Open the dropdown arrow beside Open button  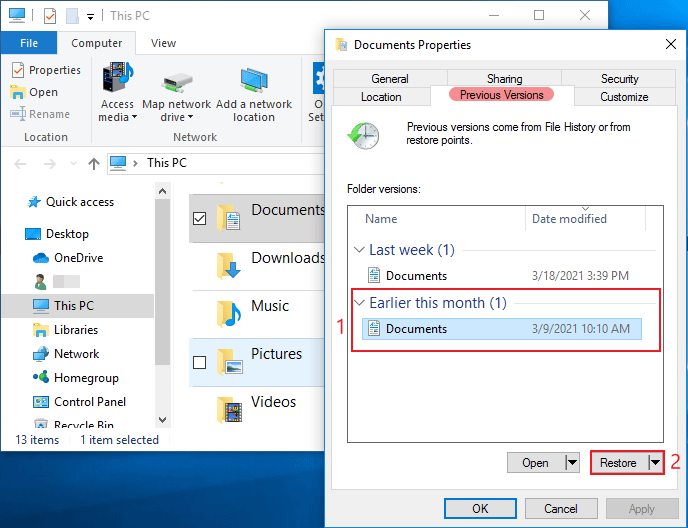pyautogui.click(x=572, y=463)
